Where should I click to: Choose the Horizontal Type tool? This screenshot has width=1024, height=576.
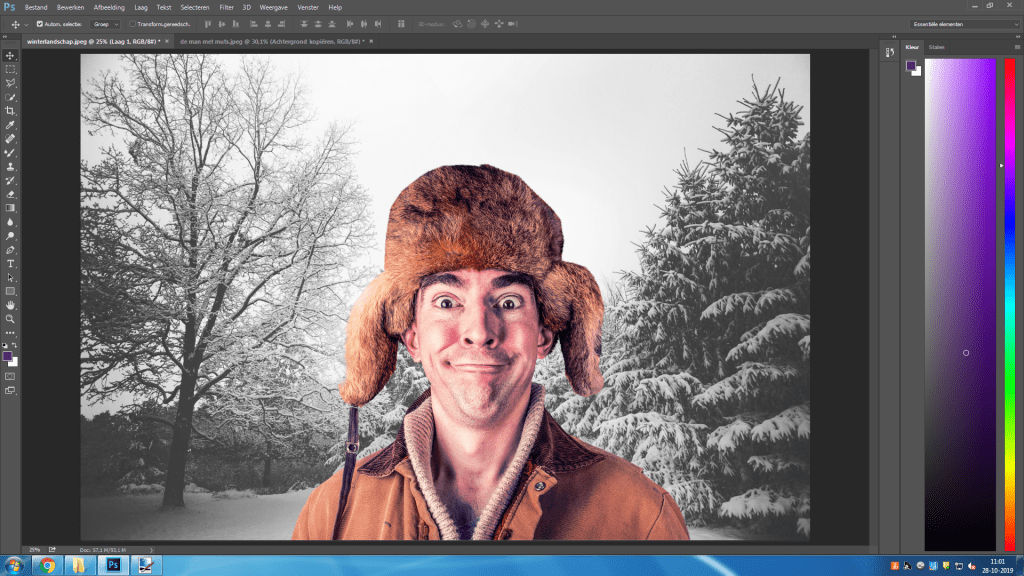[x=10, y=263]
